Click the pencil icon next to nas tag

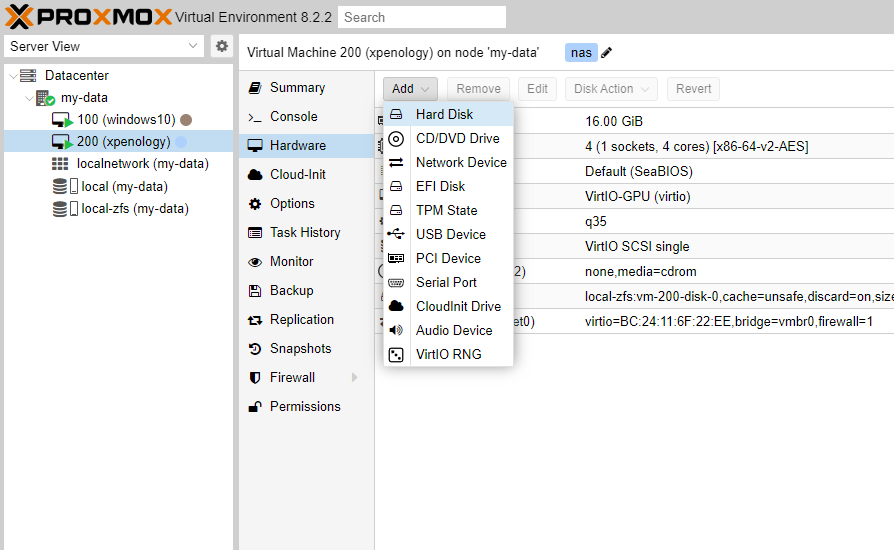point(607,52)
